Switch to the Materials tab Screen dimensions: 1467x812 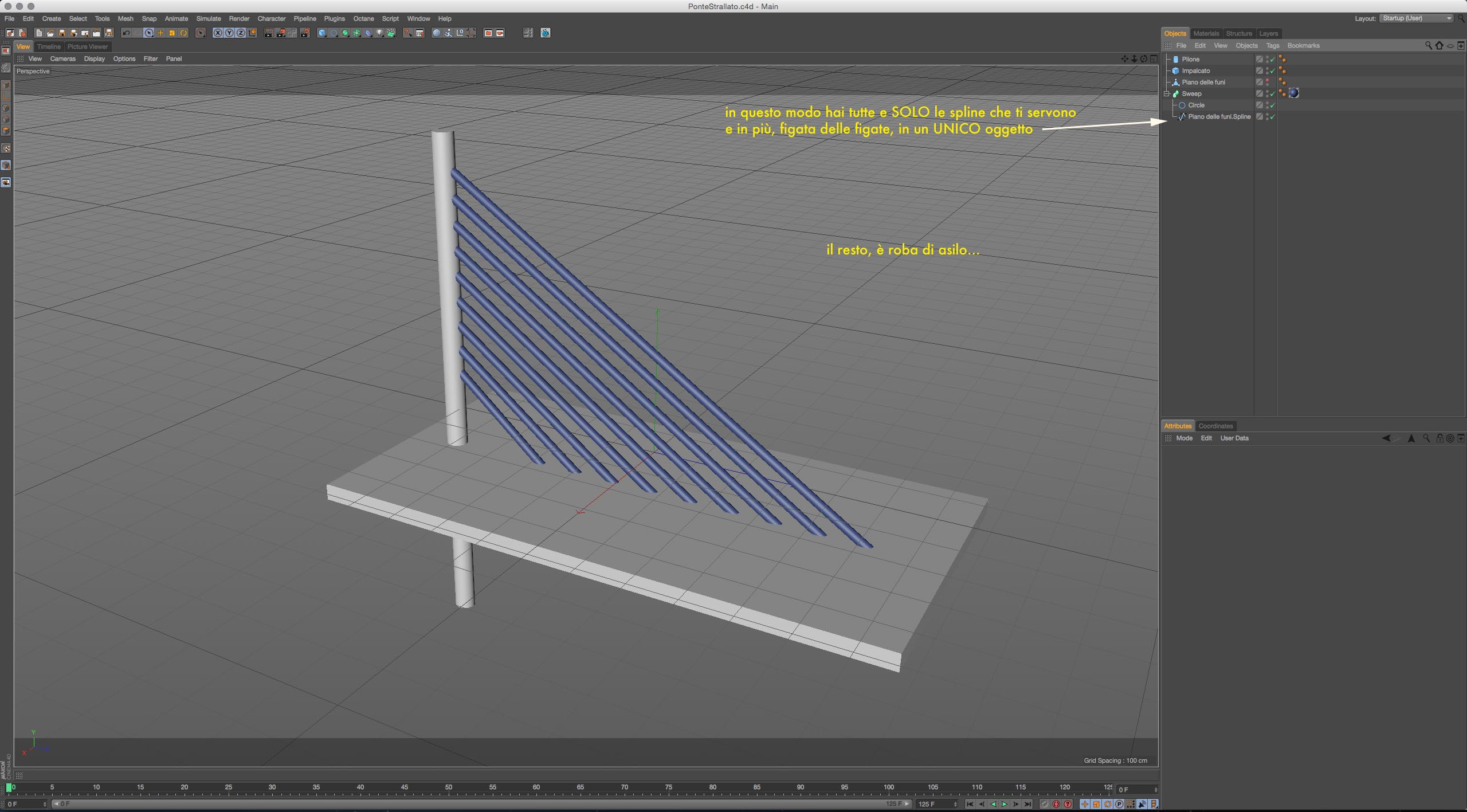click(x=1206, y=33)
